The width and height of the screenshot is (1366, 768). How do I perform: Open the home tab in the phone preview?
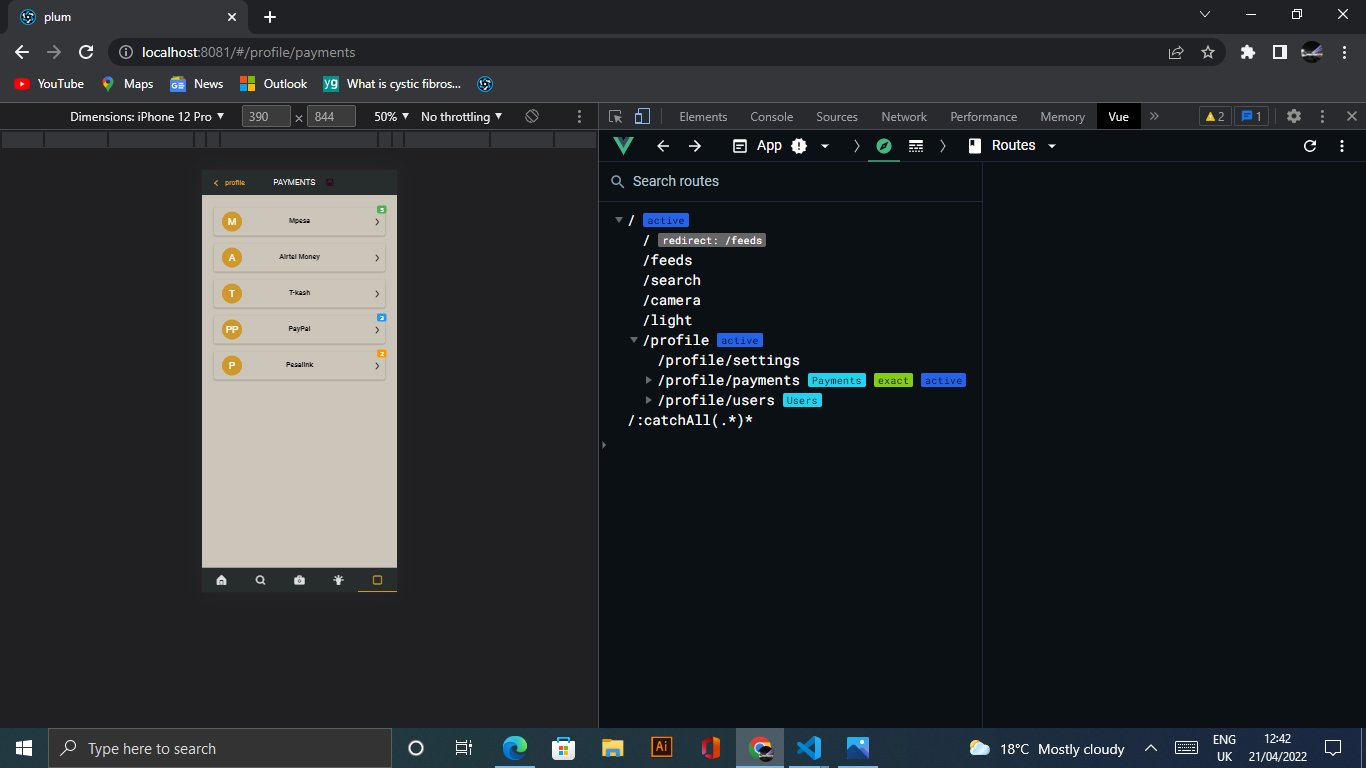[x=221, y=580]
